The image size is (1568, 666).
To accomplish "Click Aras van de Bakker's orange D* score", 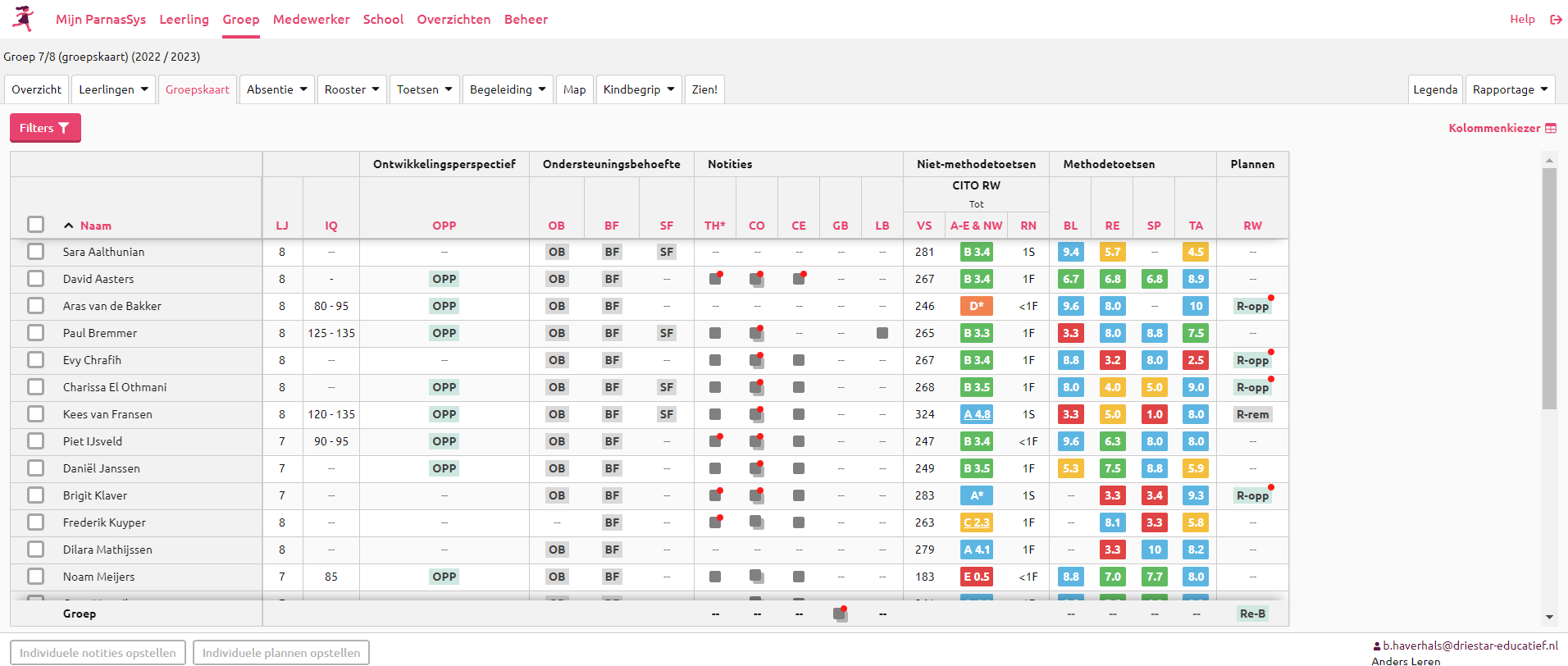I will coord(977,306).
